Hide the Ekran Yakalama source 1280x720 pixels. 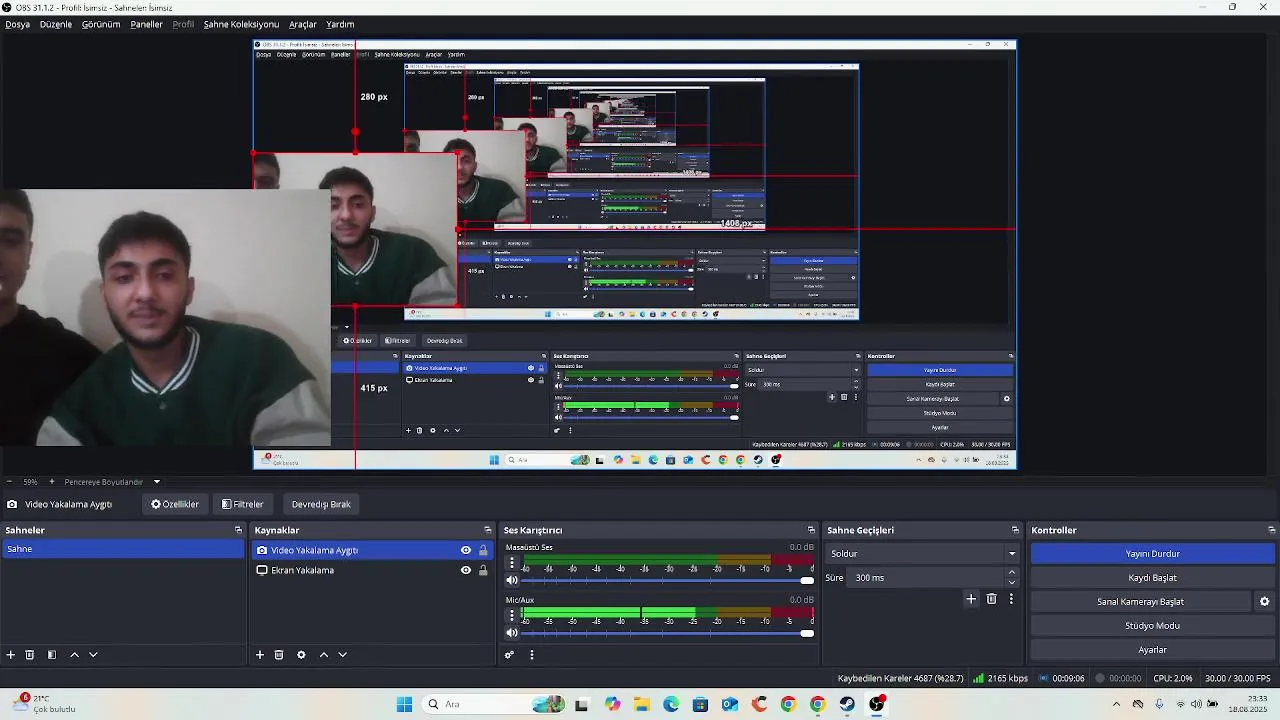(465, 570)
